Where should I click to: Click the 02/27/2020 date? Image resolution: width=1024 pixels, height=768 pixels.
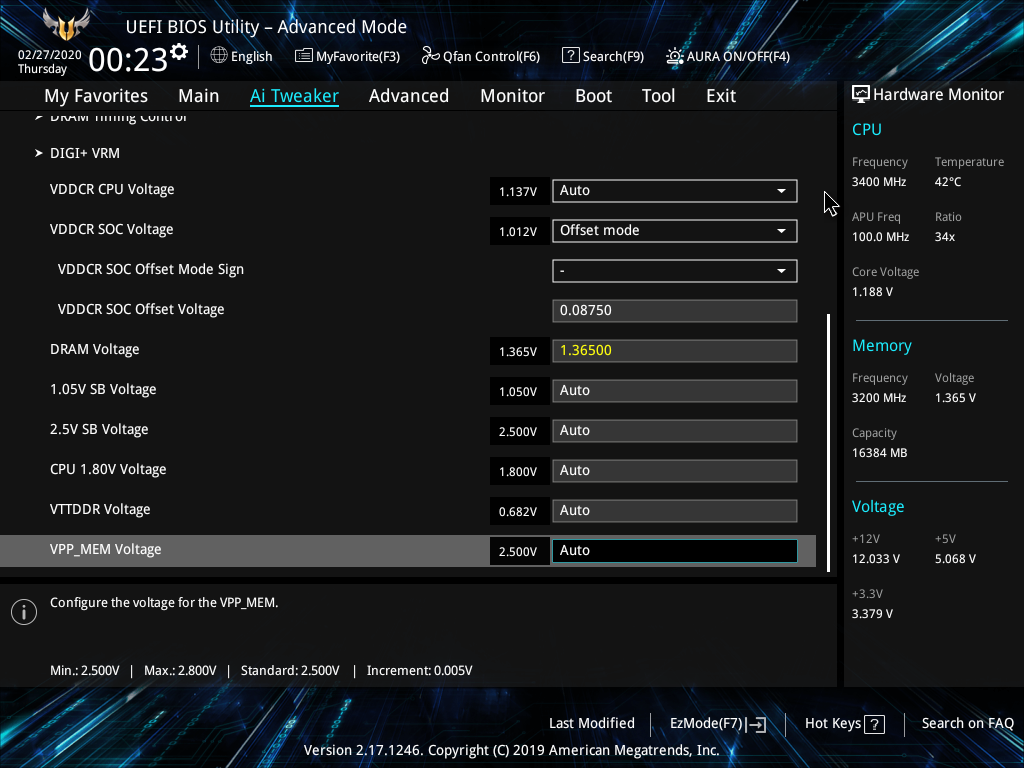pos(50,55)
